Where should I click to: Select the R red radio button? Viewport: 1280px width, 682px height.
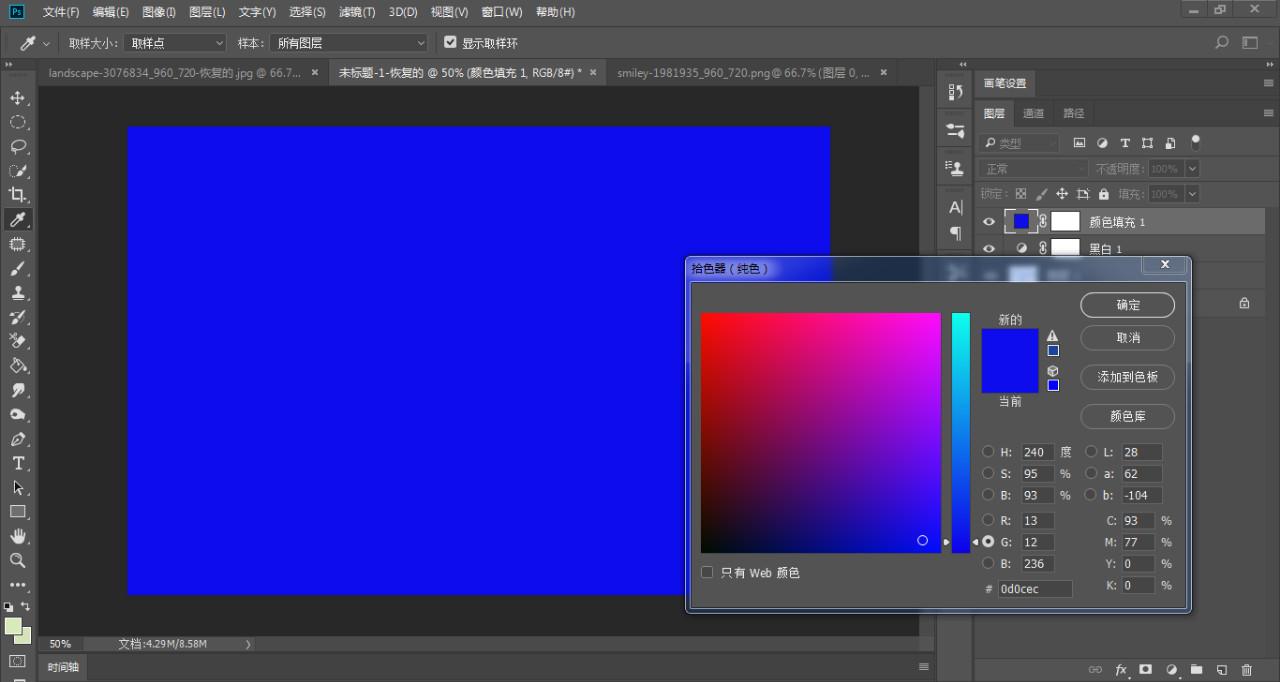[x=988, y=520]
